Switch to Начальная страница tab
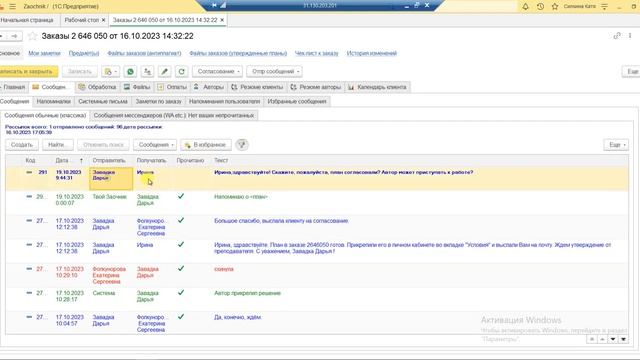Image resolution: width=640 pixels, height=360 pixels. (27, 20)
